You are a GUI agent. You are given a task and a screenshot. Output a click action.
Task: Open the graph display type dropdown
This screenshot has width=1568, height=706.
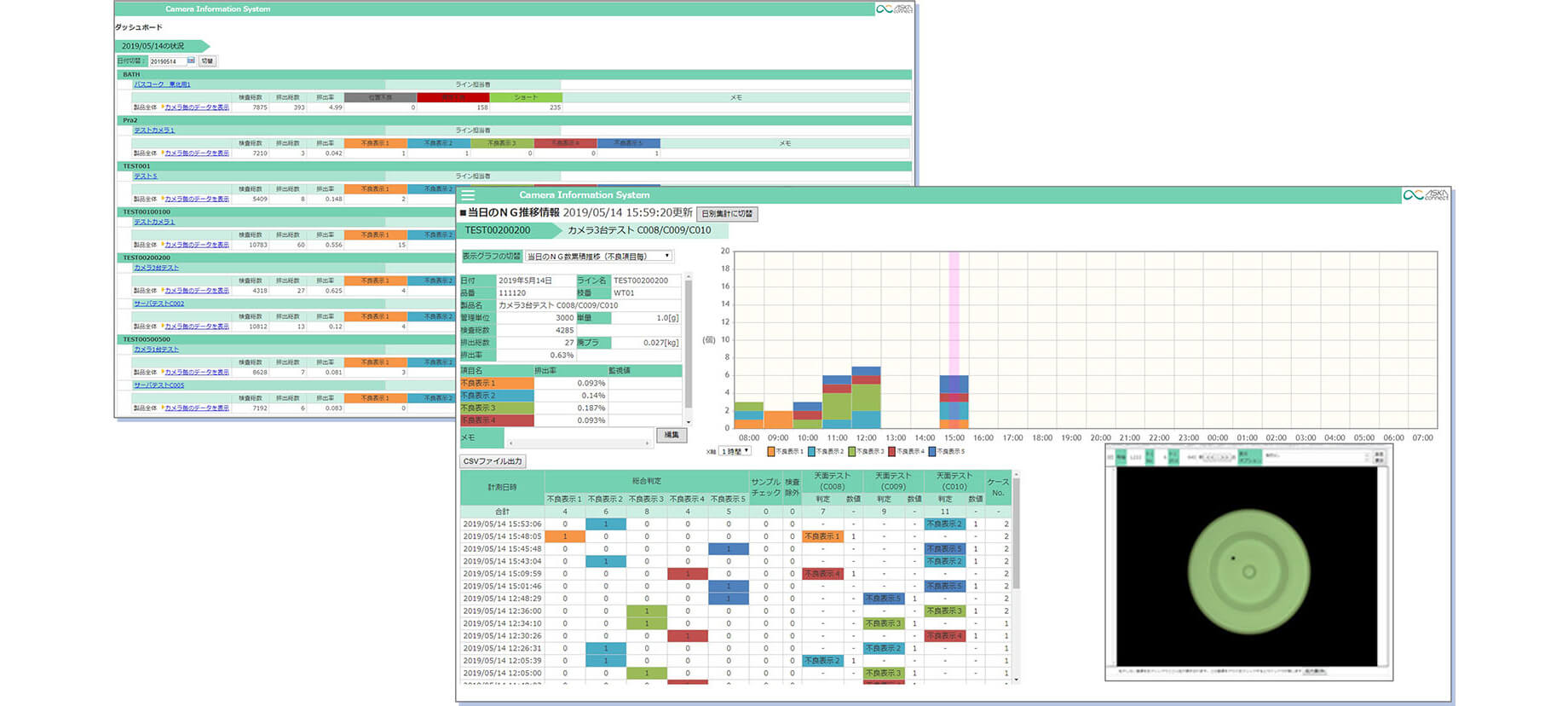coord(598,256)
